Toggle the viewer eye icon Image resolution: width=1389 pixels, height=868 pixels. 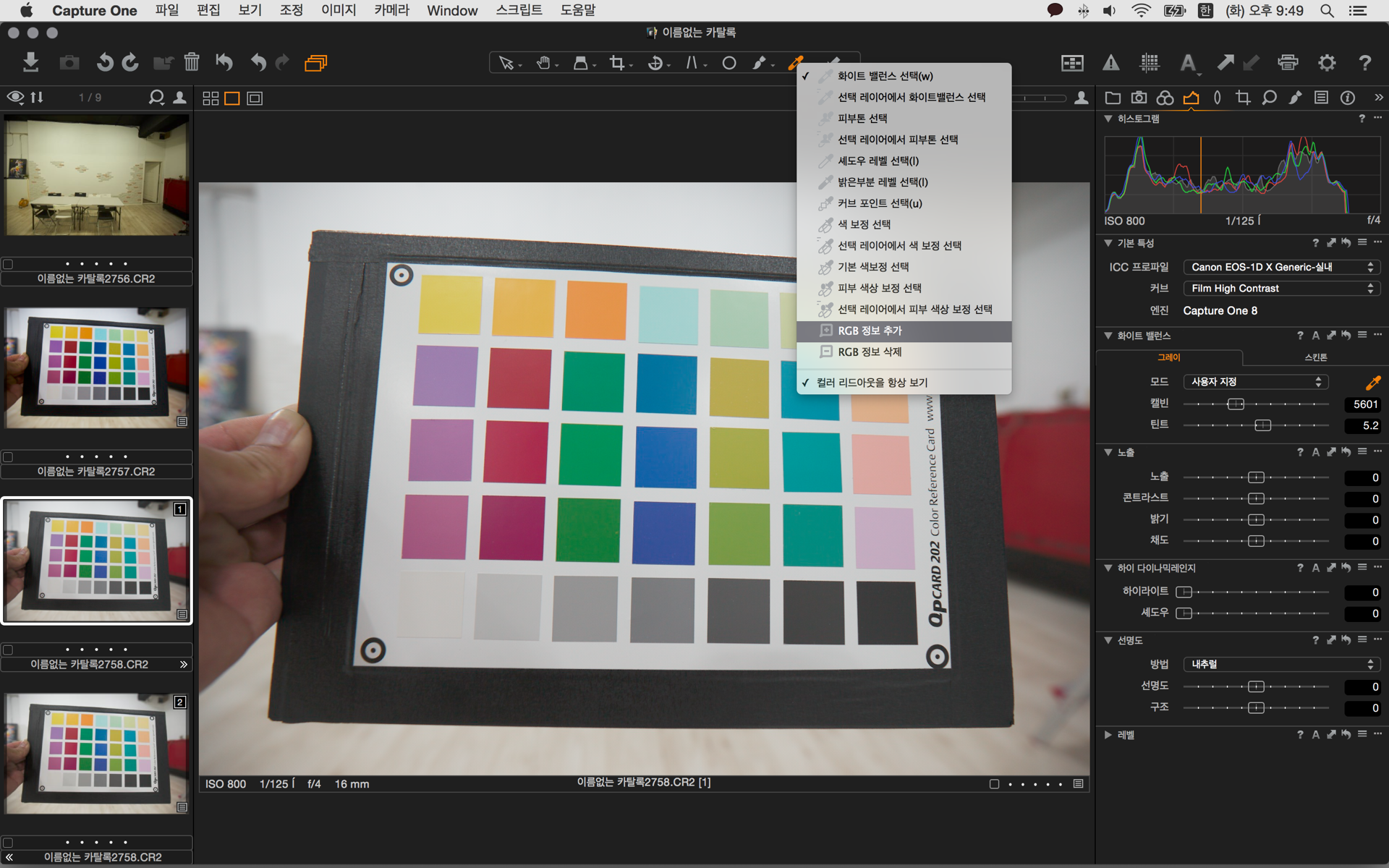[x=15, y=97]
